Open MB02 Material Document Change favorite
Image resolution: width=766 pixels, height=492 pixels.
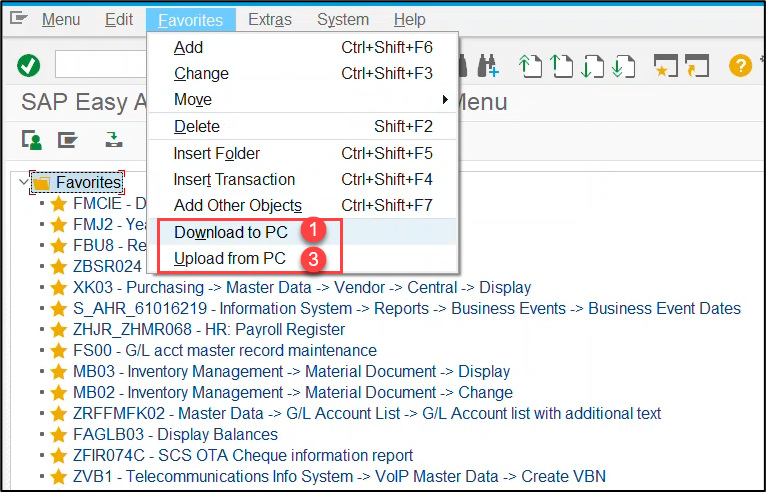click(x=293, y=392)
